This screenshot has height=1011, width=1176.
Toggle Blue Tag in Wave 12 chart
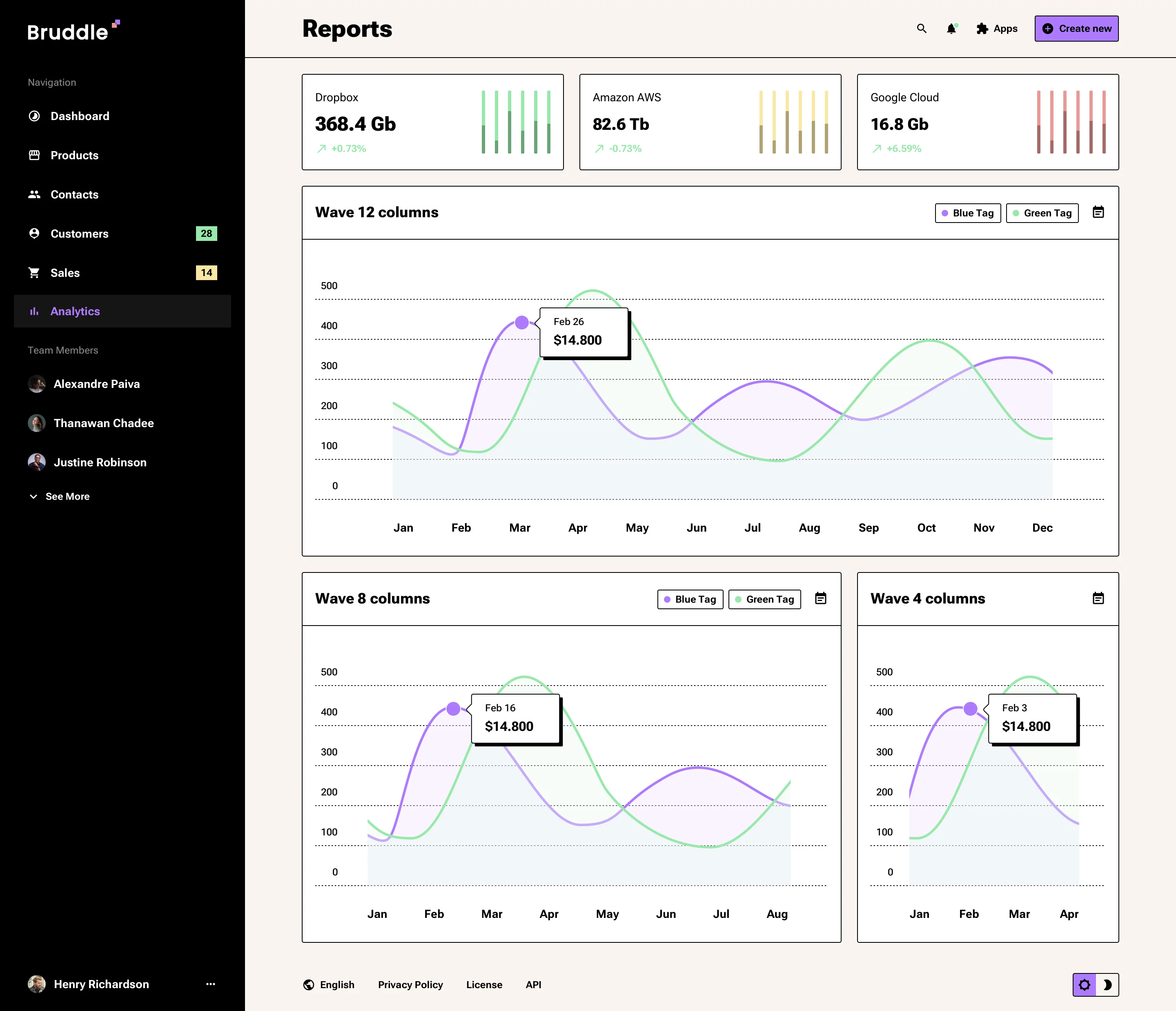[x=968, y=213]
